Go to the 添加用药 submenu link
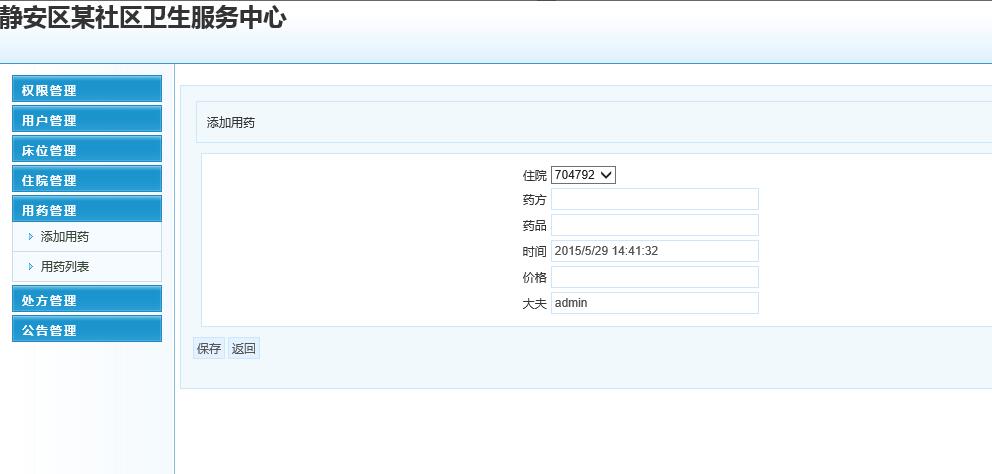This screenshot has height=474, width=992. click(x=65, y=237)
